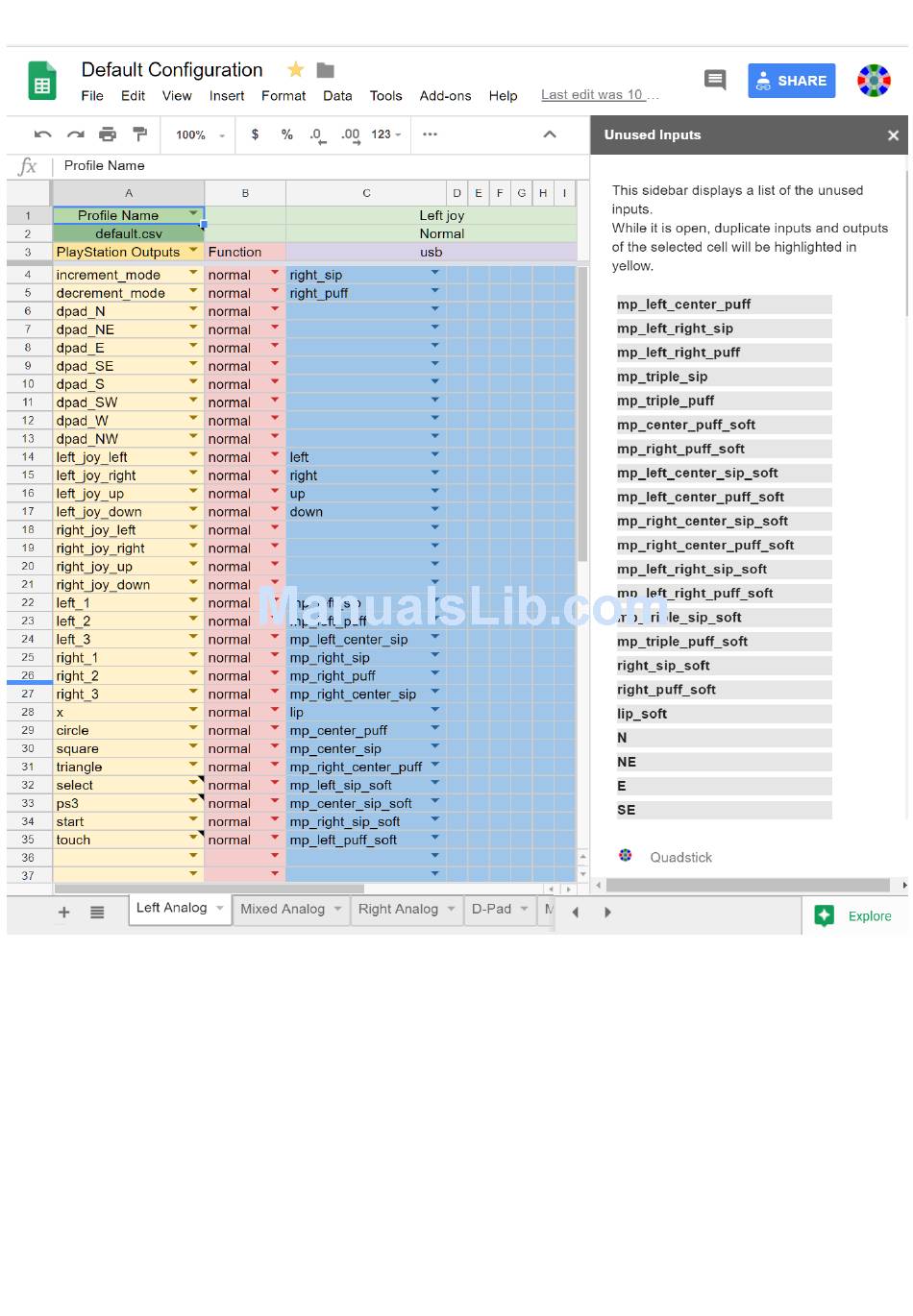This screenshot has height=1316, width=913.
Task: Select the paint format tool
Action: click(140, 134)
